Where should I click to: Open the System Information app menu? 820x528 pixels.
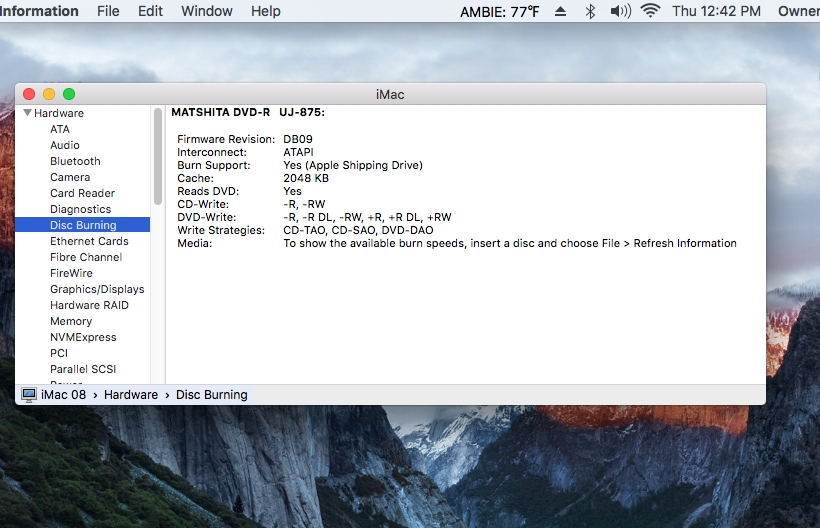[39, 11]
